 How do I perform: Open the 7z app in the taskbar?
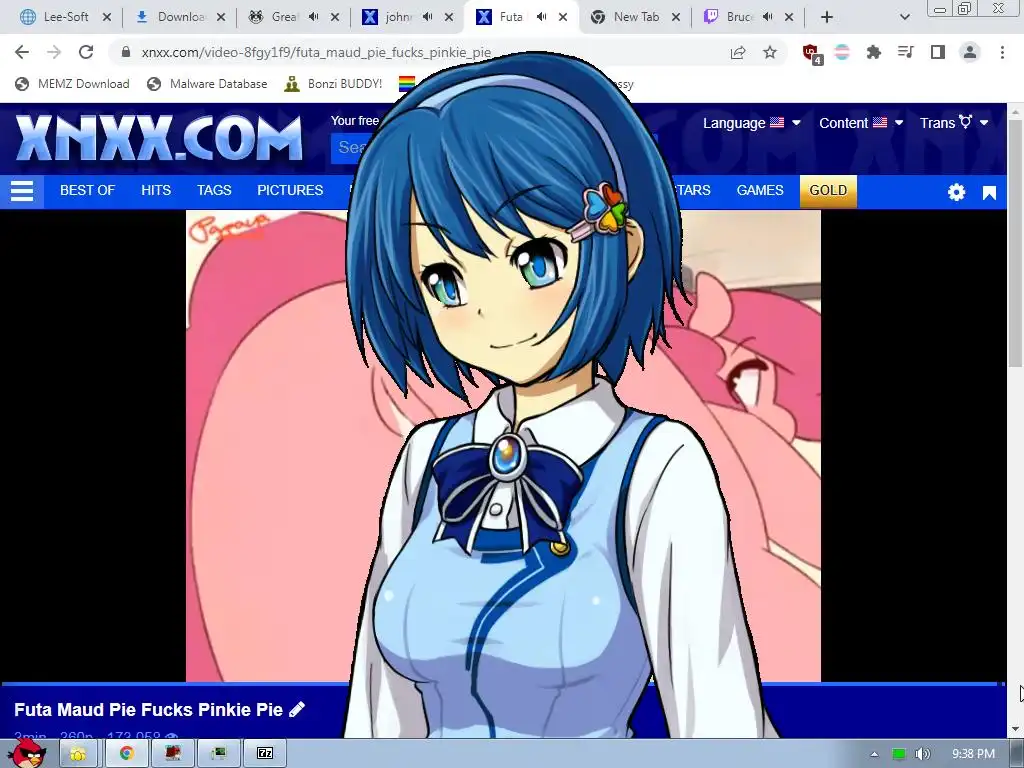[265, 754]
